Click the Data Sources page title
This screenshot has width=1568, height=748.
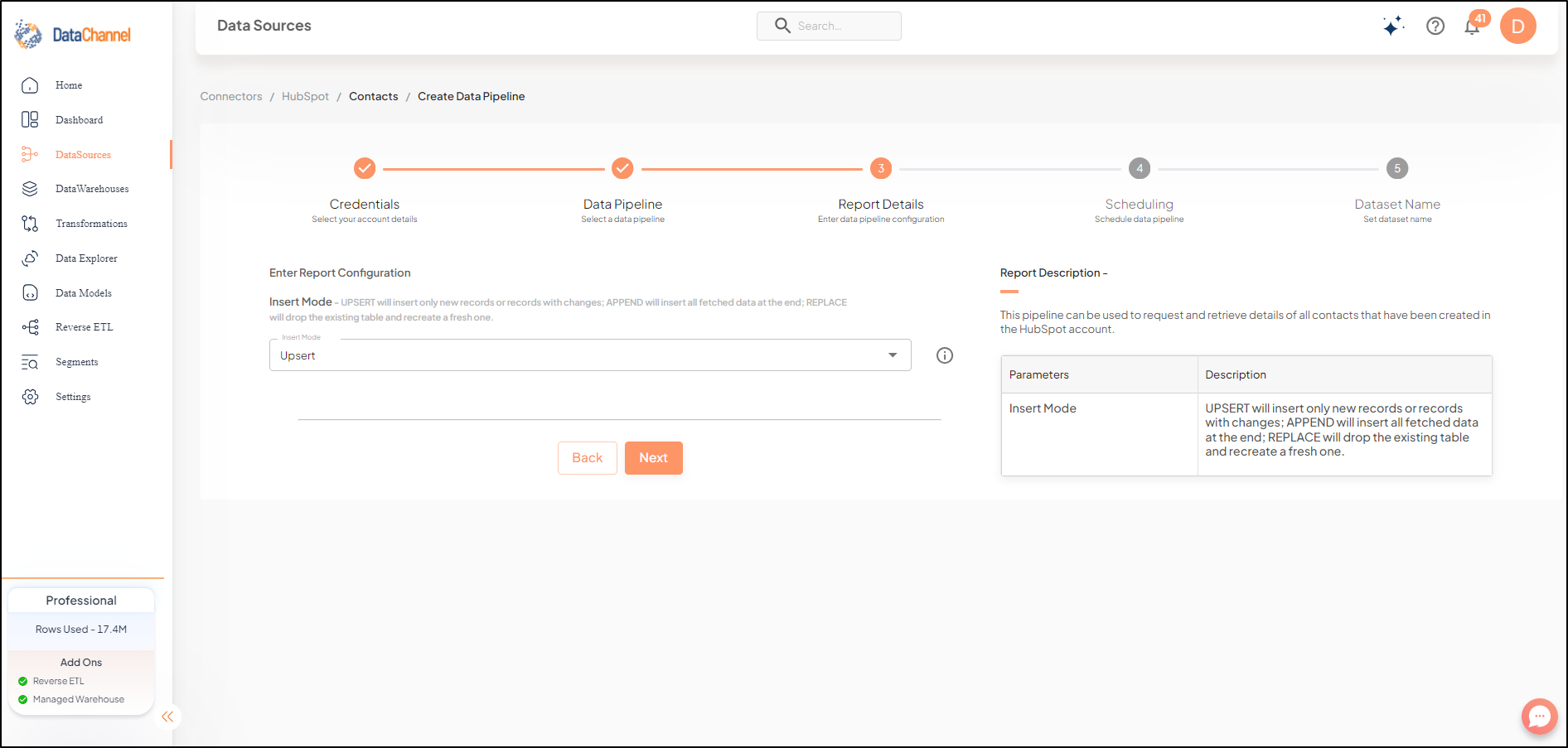(x=264, y=26)
